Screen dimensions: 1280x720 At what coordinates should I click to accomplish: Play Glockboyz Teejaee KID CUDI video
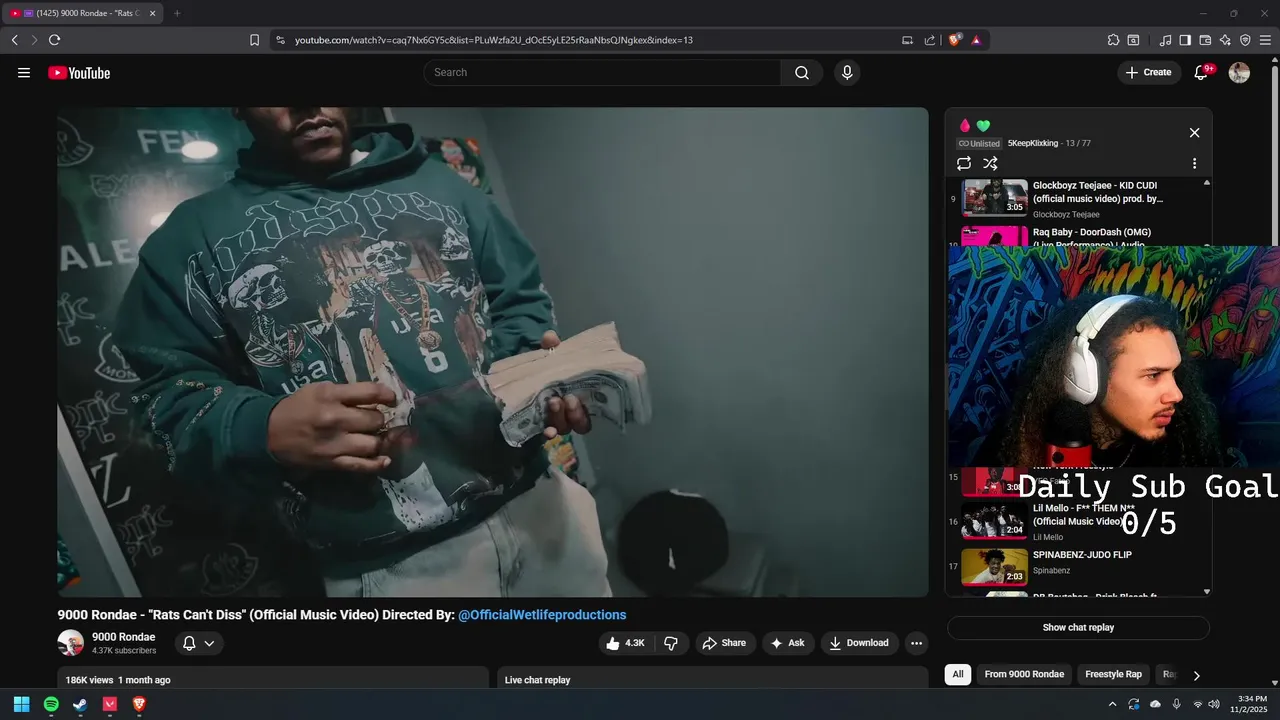(1077, 198)
